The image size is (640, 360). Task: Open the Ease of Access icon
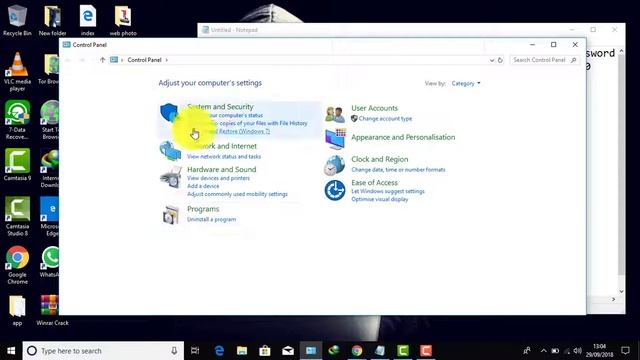[x=335, y=190]
